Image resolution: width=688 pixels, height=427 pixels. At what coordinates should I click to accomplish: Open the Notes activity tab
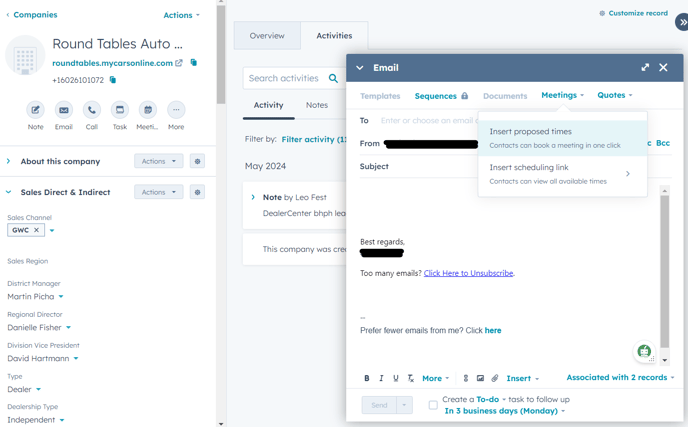pyautogui.click(x=317, y=105)
